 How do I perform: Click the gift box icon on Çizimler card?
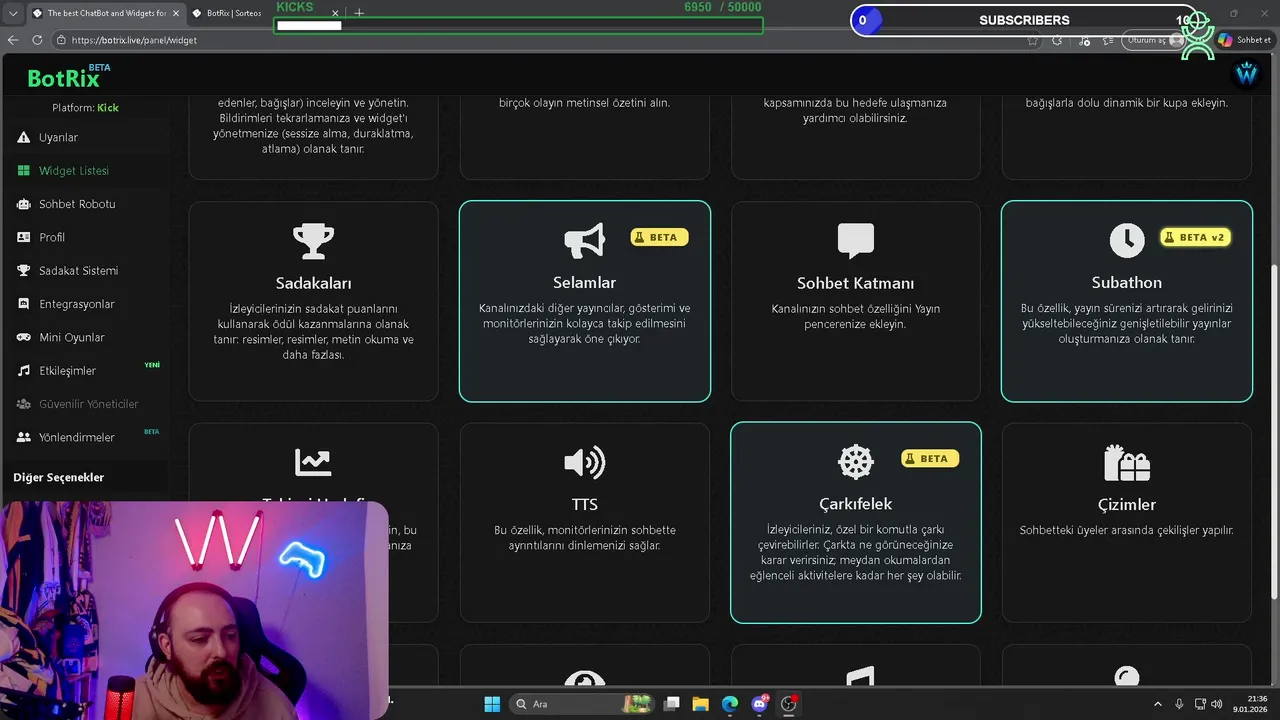[x=1127, y=463]
